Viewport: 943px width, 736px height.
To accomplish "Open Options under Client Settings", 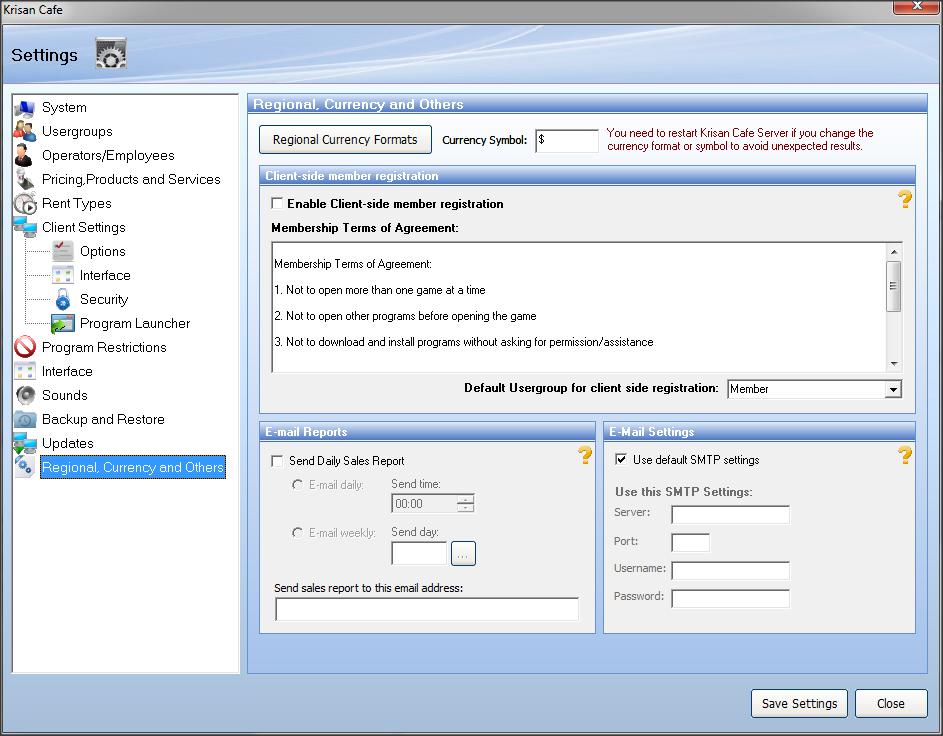I will (x=103, y=251).
